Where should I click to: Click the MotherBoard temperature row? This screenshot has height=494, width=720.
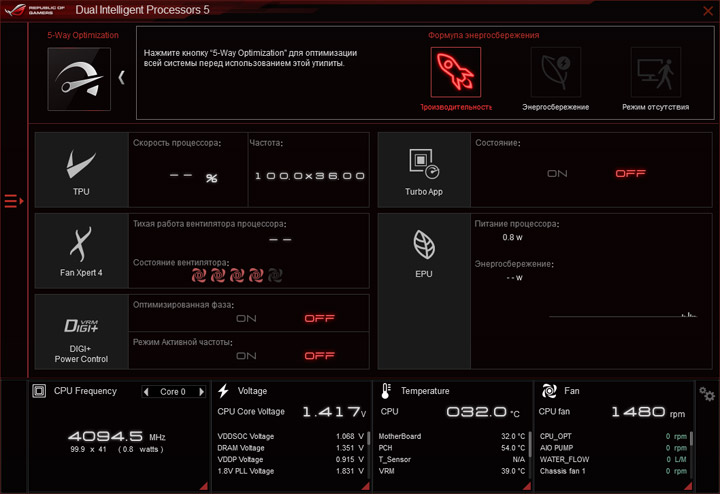coord(452,436)
